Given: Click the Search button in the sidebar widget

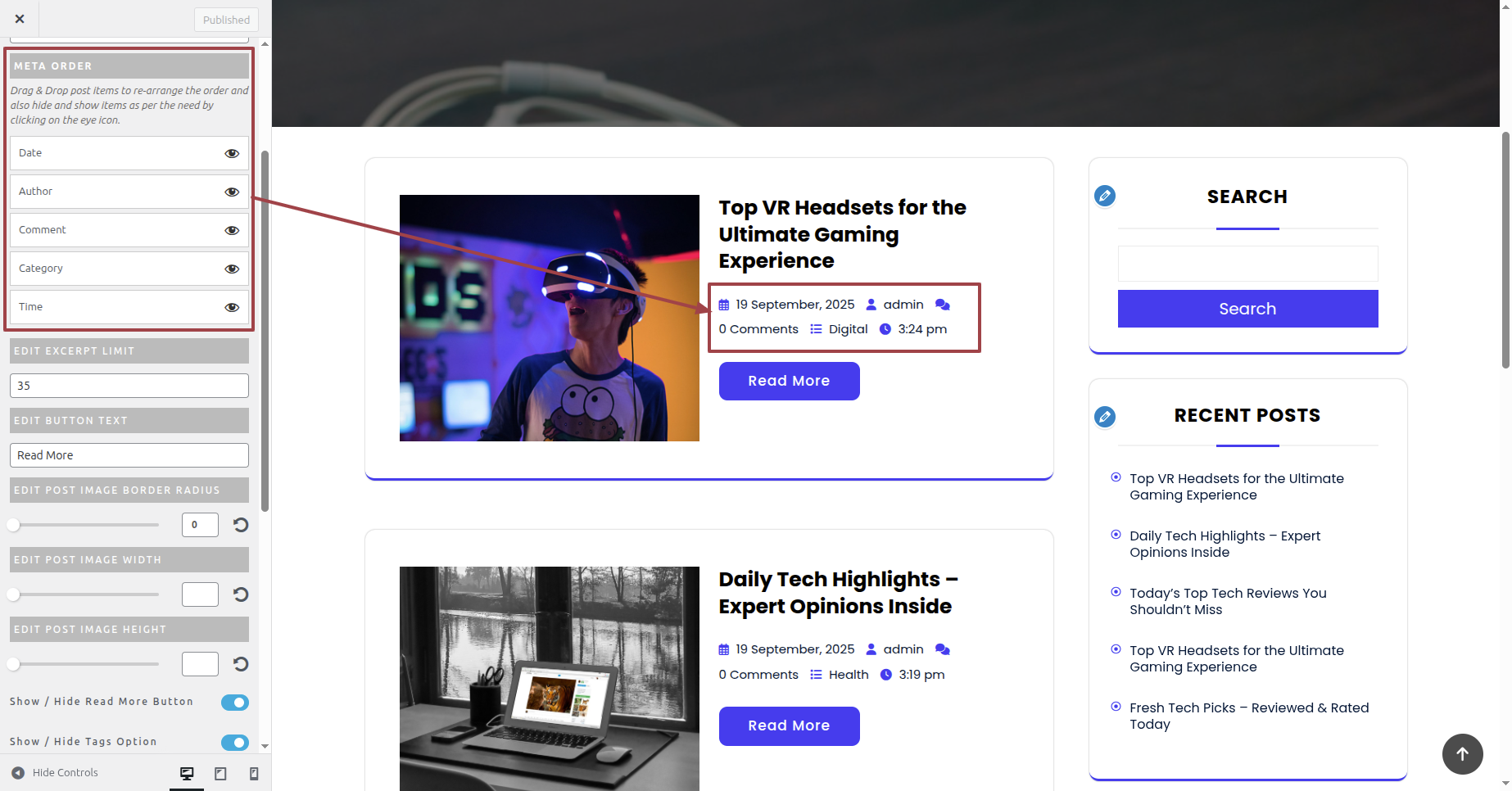Looking at the screenshot, I should coord(1247,309).
